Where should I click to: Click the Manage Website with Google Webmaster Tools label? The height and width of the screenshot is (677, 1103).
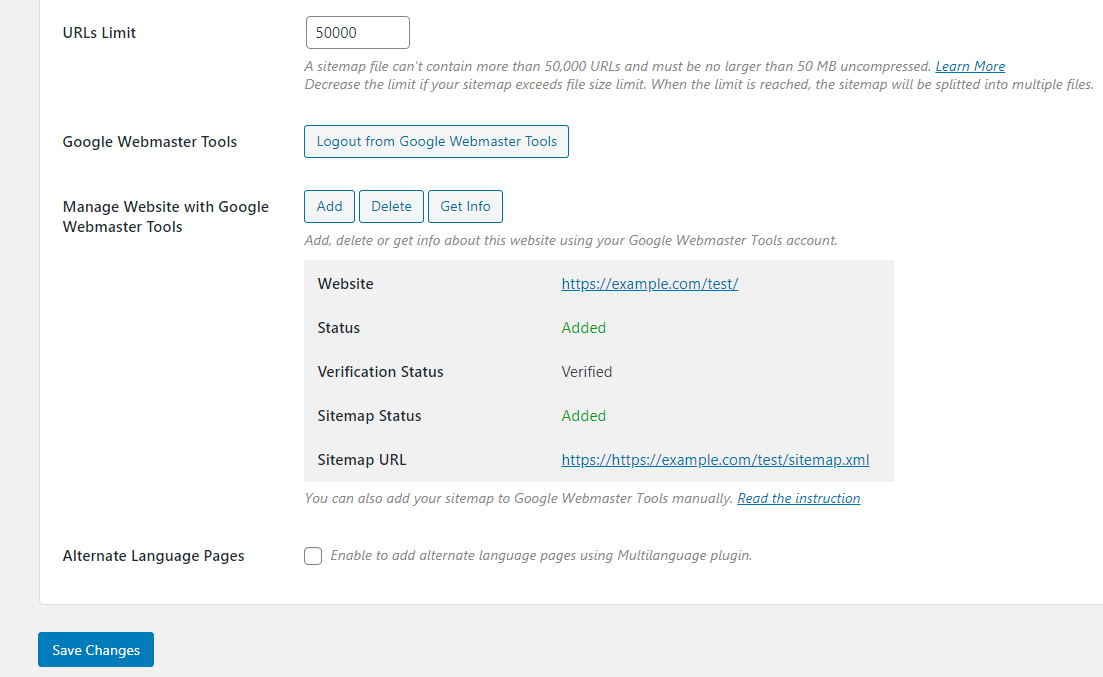click(165, 217)
